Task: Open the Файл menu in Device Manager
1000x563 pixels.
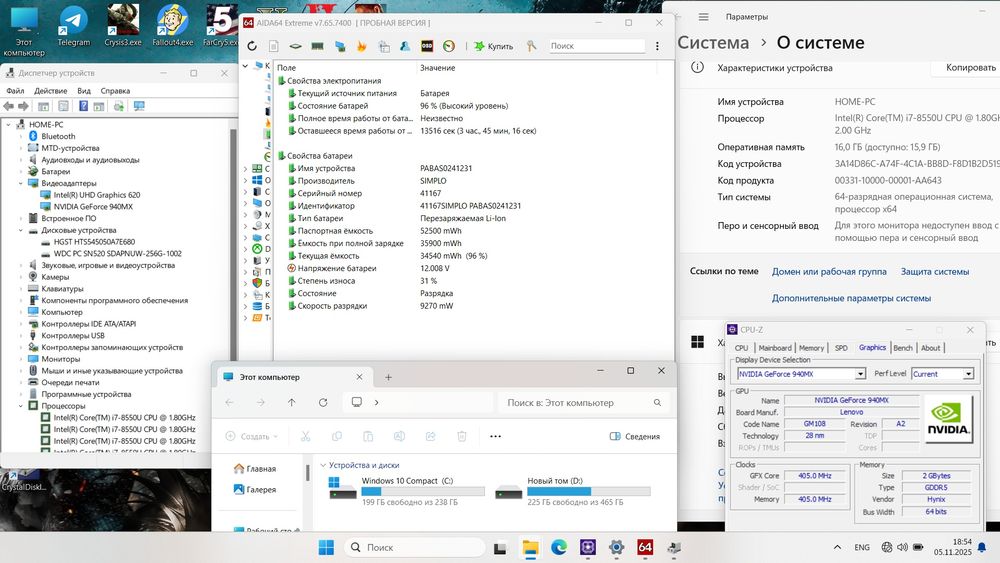Action: [15, 91]
